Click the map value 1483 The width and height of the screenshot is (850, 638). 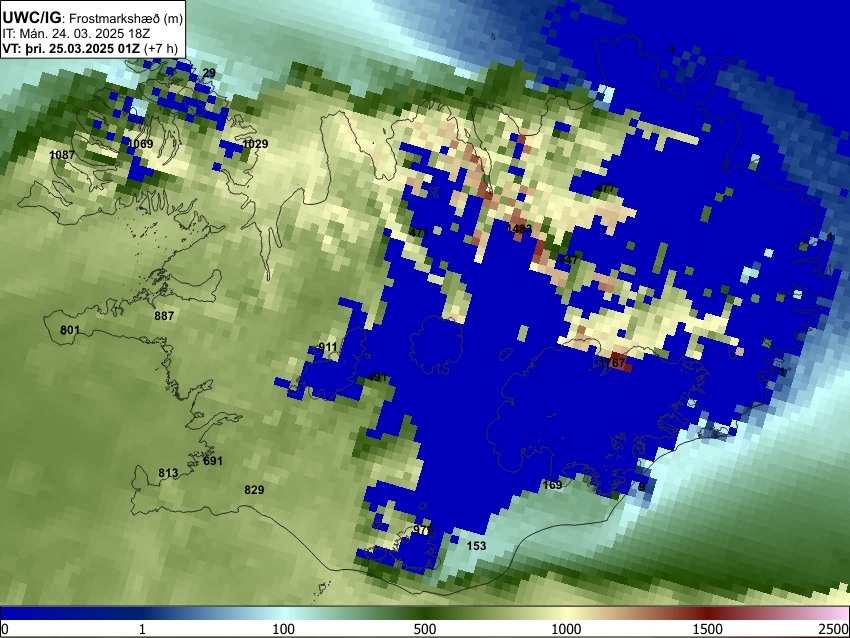519,229
